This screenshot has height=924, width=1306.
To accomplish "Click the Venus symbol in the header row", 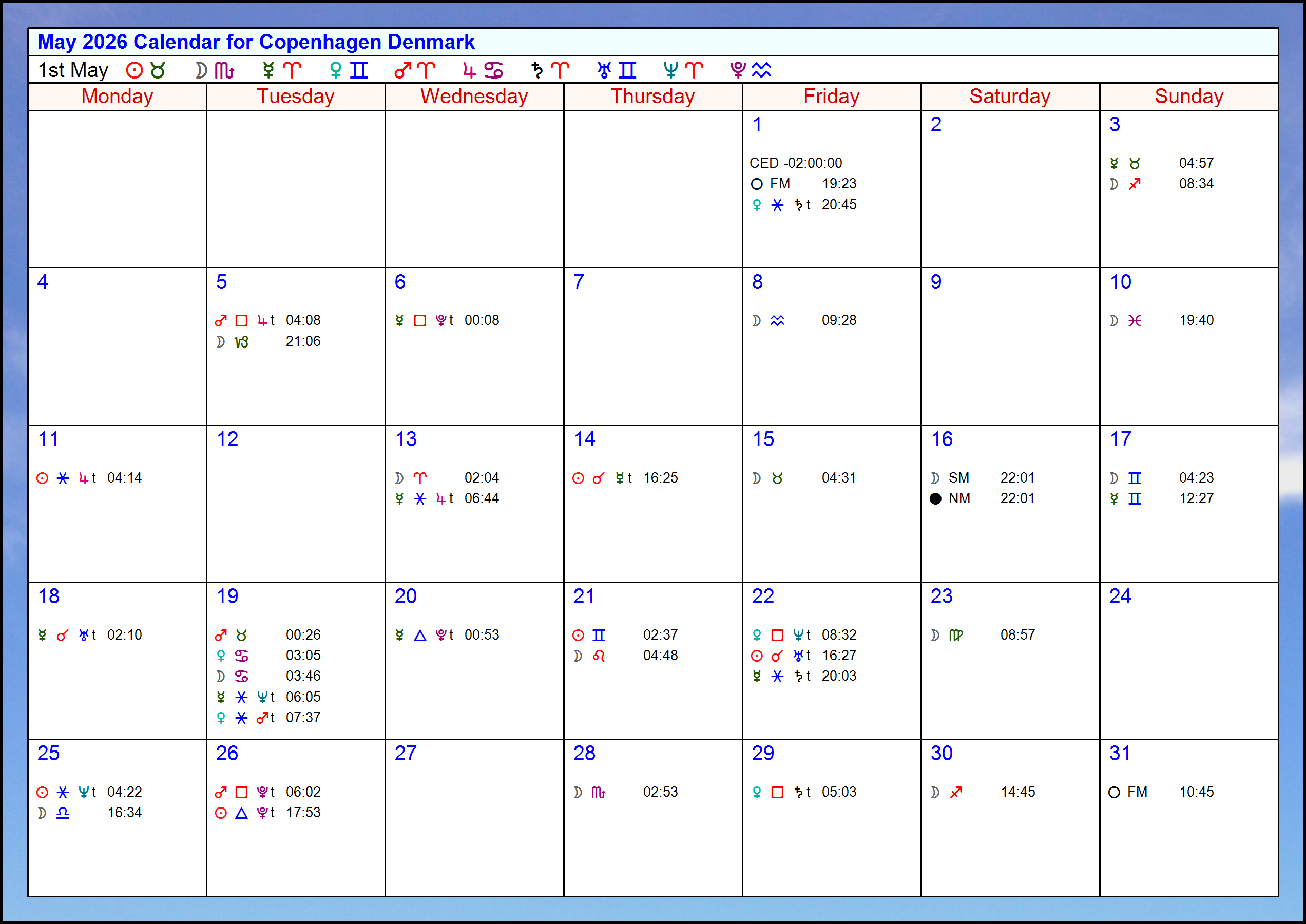I will coord(336,70).
